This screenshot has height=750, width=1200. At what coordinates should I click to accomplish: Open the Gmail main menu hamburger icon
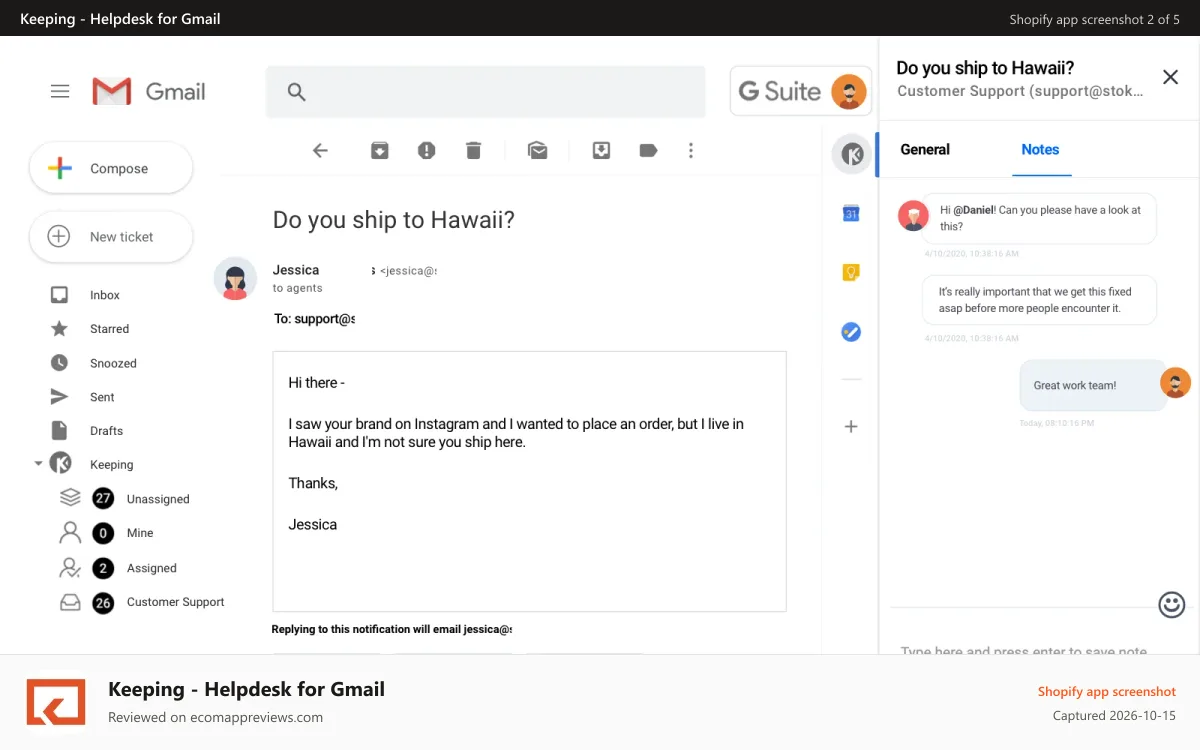point(60,91)
